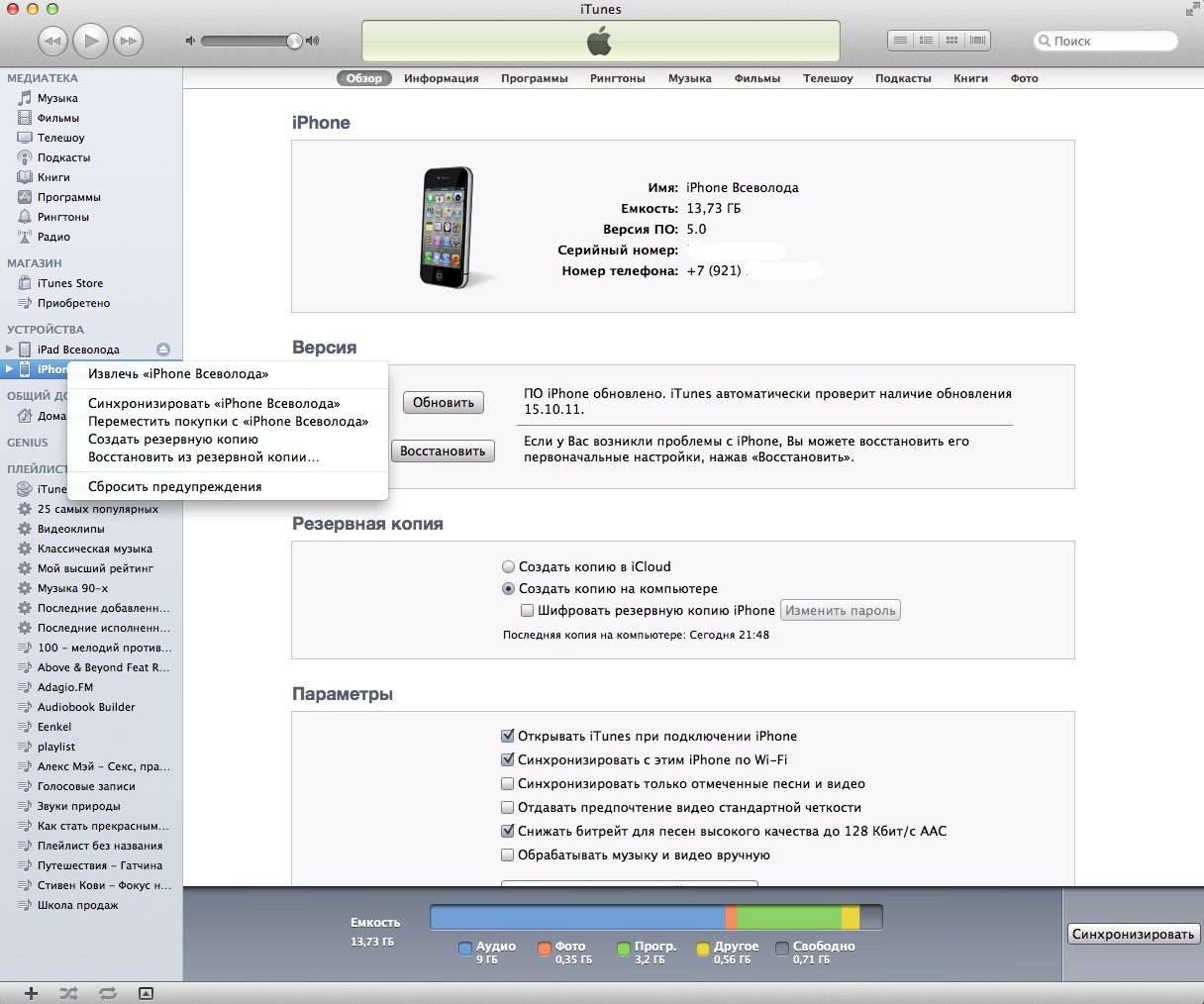The image size is (1204, 1004).
Task: Click the add playlist plus icon
Action: coord(31,992)
